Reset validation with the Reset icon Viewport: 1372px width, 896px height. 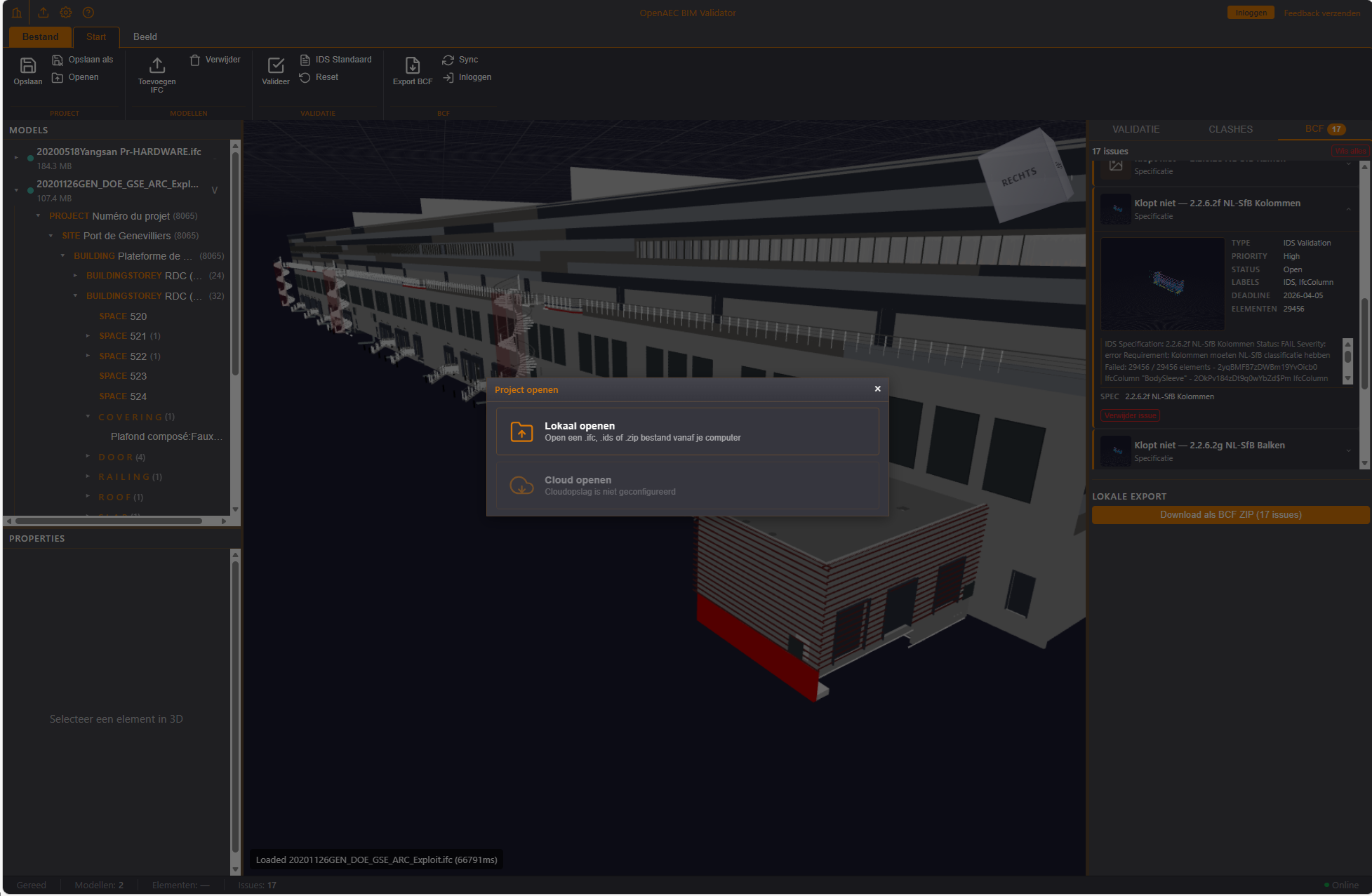tap(319, 77)
